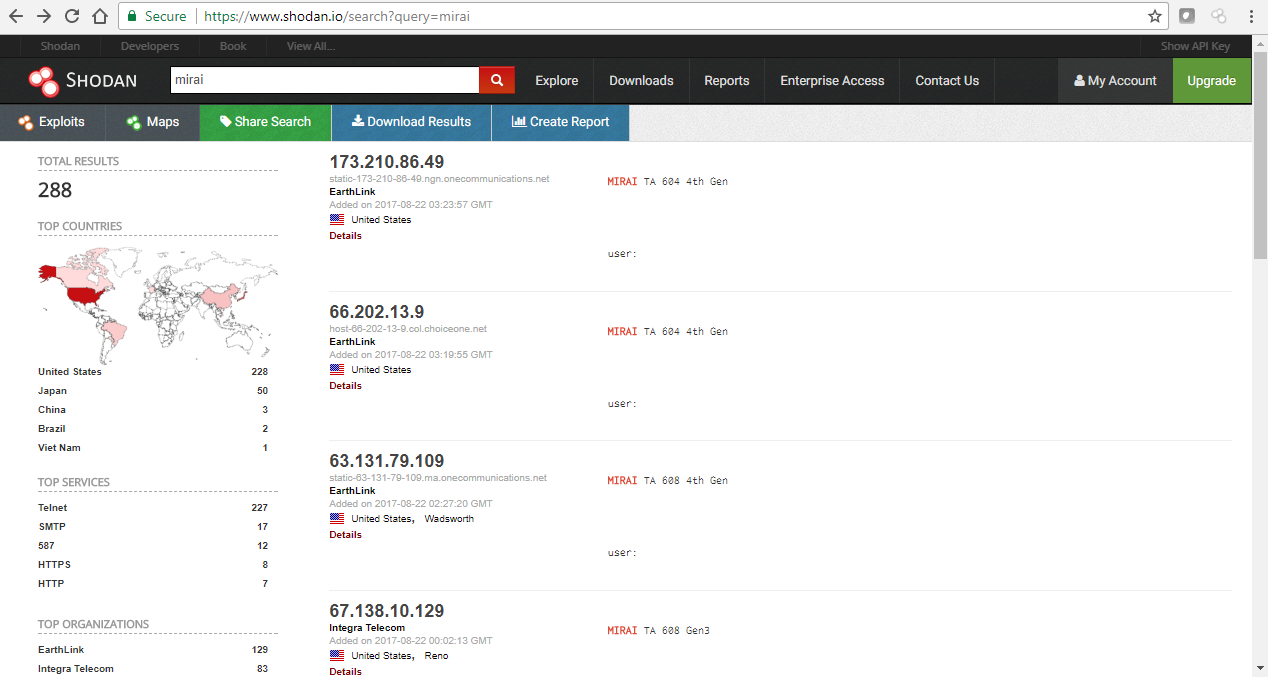Viewport: 1268px width, 677px height.
Task: Switch to the Reports tab
Action: 726,80
